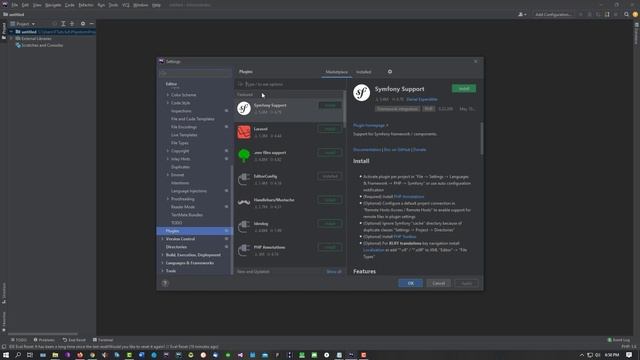
Task: Install the Handlebars/Mustache plugin
Action: pos(329,200)
